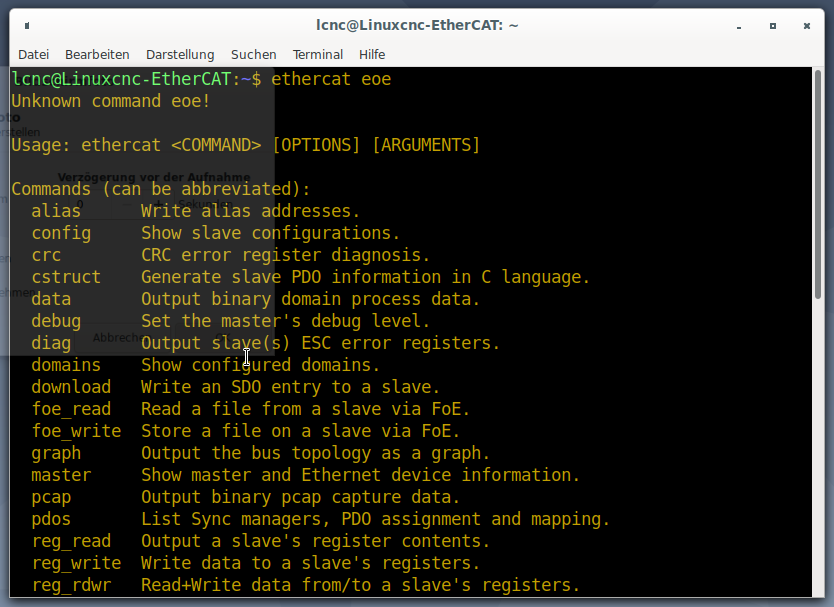Click the 'config' command row

215,233
